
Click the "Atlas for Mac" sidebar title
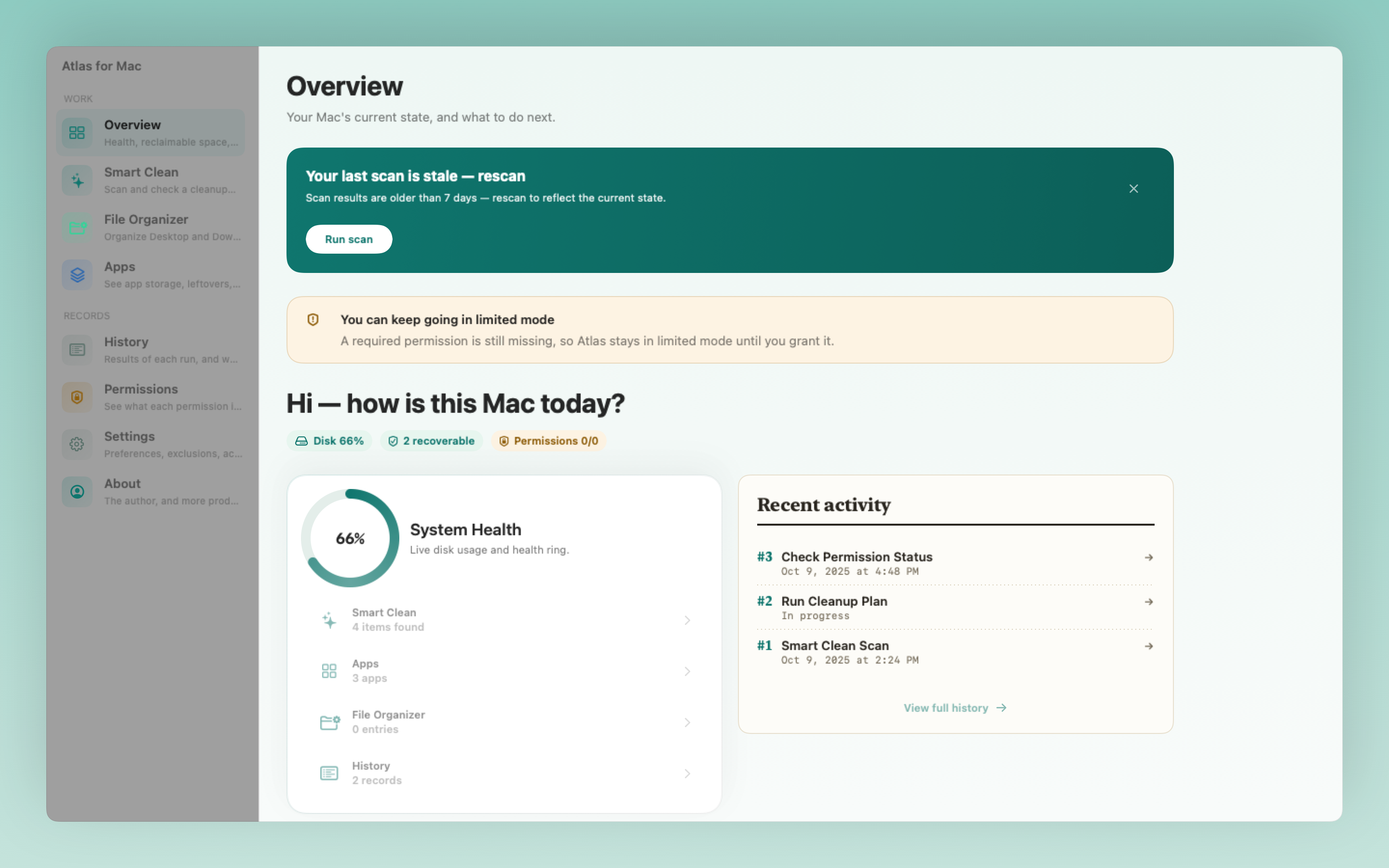pyautogui.click(x=102, y=66)
